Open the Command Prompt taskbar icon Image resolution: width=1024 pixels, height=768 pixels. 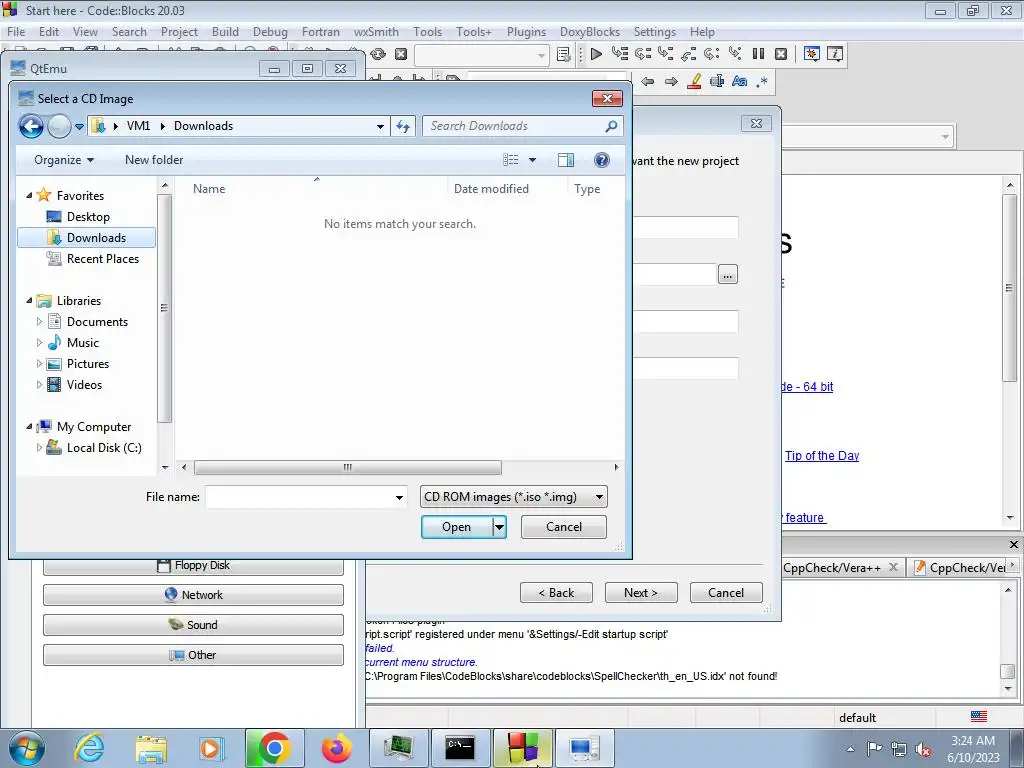tap(460, 748)
